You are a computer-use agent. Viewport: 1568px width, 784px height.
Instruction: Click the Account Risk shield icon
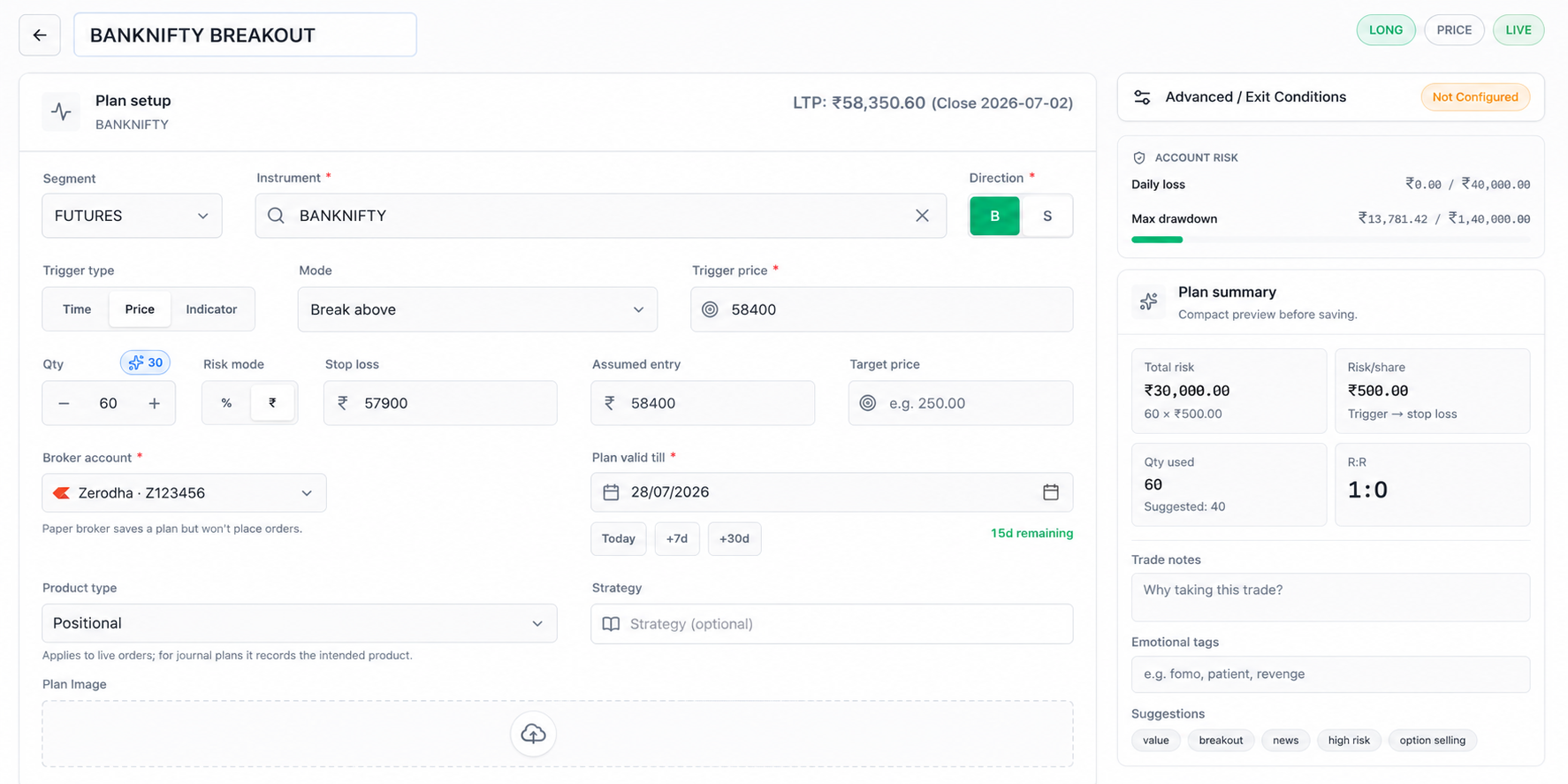click(1139, 157)
